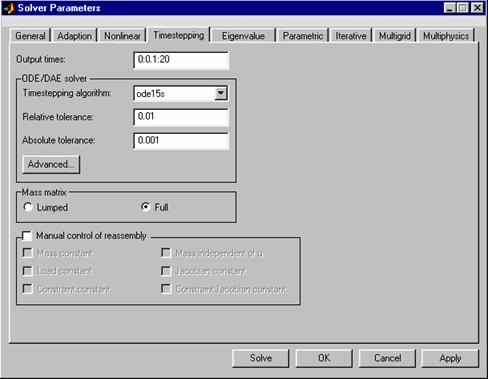Image resolution: width=488 pixels, height=379 pixels.
Task: Switch to the Eigenvalue tab
Action: [x=243, y=36]
